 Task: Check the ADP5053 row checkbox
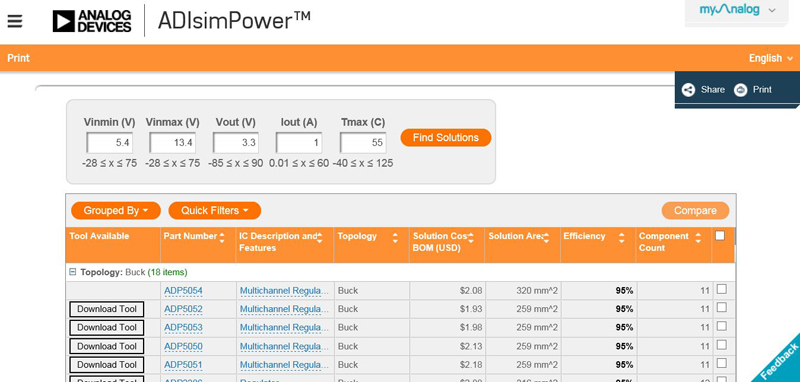(721, 326)
